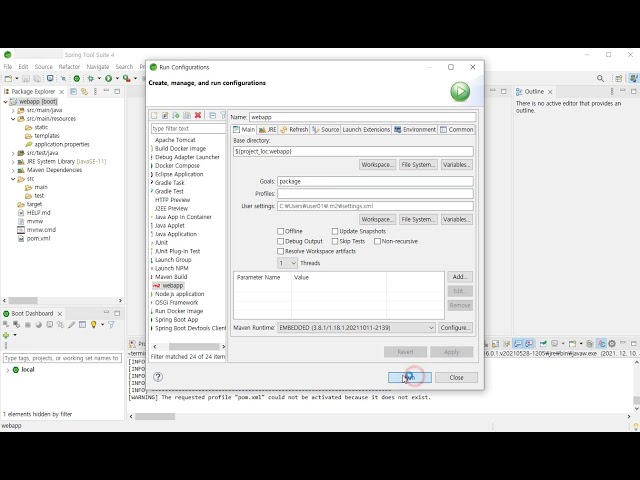Click the Add... parameter button
640x480 pixels.
pyautogui.click(x=460, y=277)
